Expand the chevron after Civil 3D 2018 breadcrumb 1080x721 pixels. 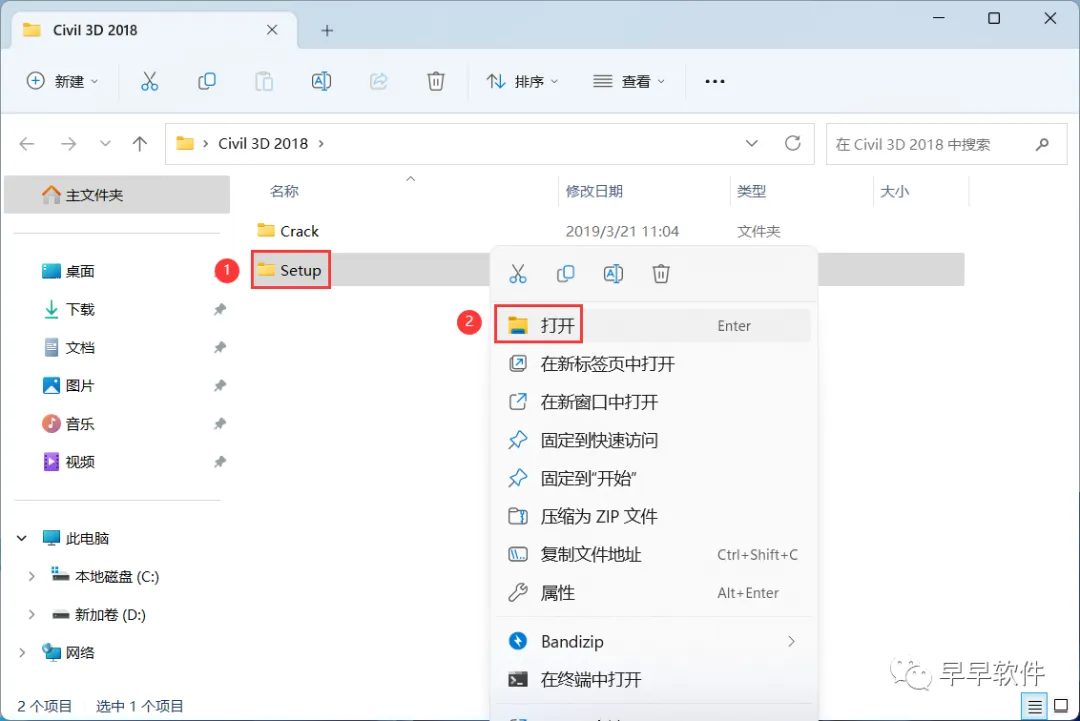pyautogui.click(x=321, y=144)
